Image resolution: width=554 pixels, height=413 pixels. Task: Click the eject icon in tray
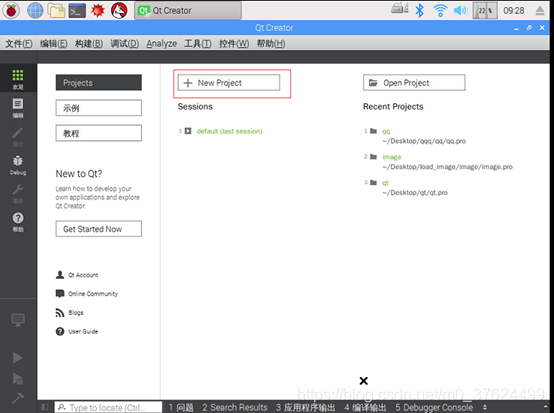tap(540, 11)
